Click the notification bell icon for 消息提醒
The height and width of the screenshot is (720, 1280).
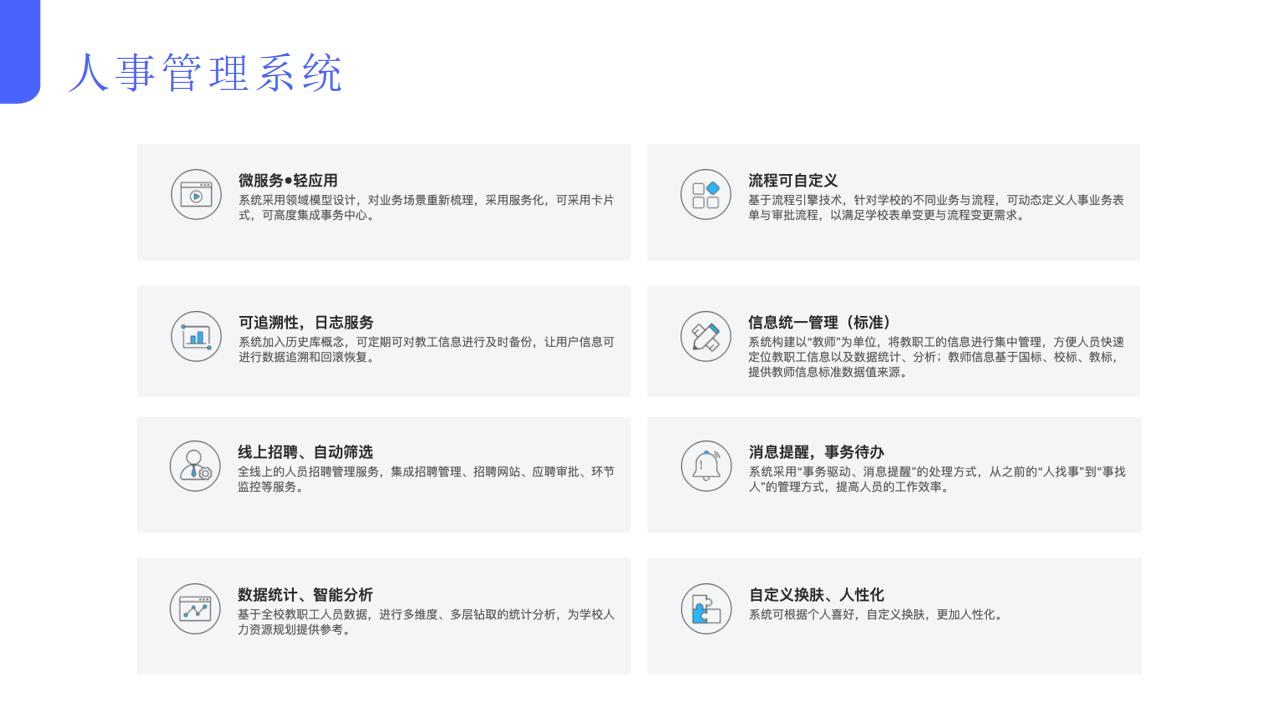(705, 466)
